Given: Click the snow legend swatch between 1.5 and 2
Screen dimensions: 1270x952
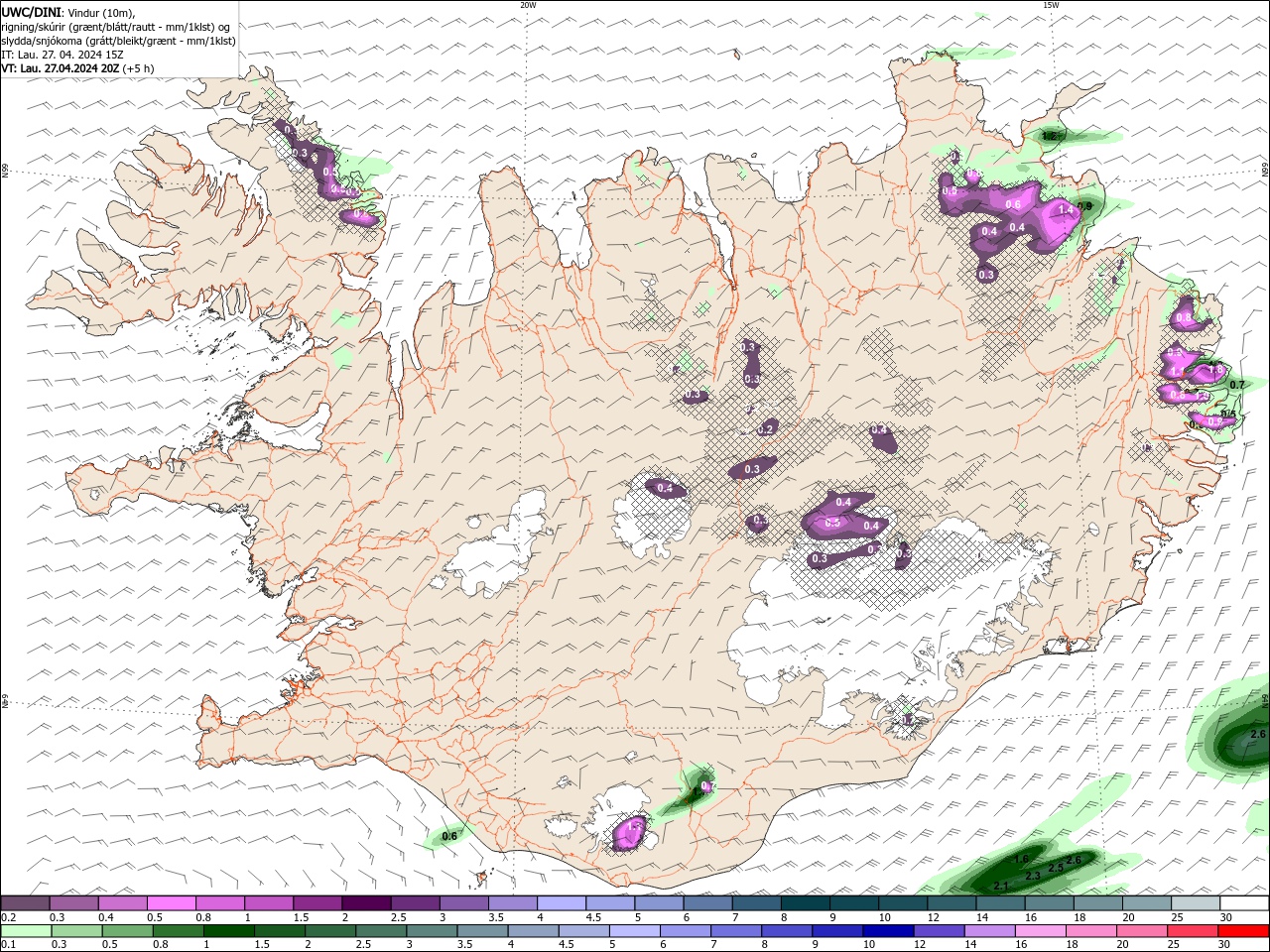Looking at the screenshot, I should click(x=317, y=903).
